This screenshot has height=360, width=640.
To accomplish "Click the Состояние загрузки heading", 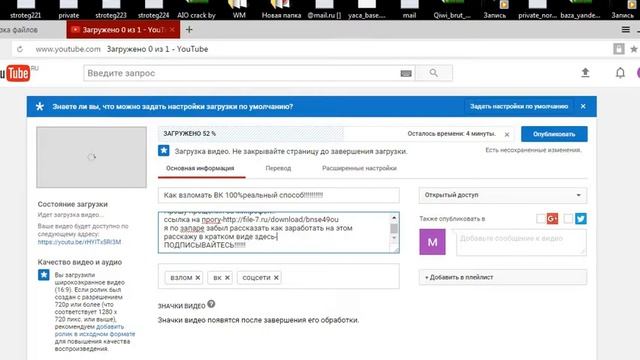I will [x=73, y=204].
